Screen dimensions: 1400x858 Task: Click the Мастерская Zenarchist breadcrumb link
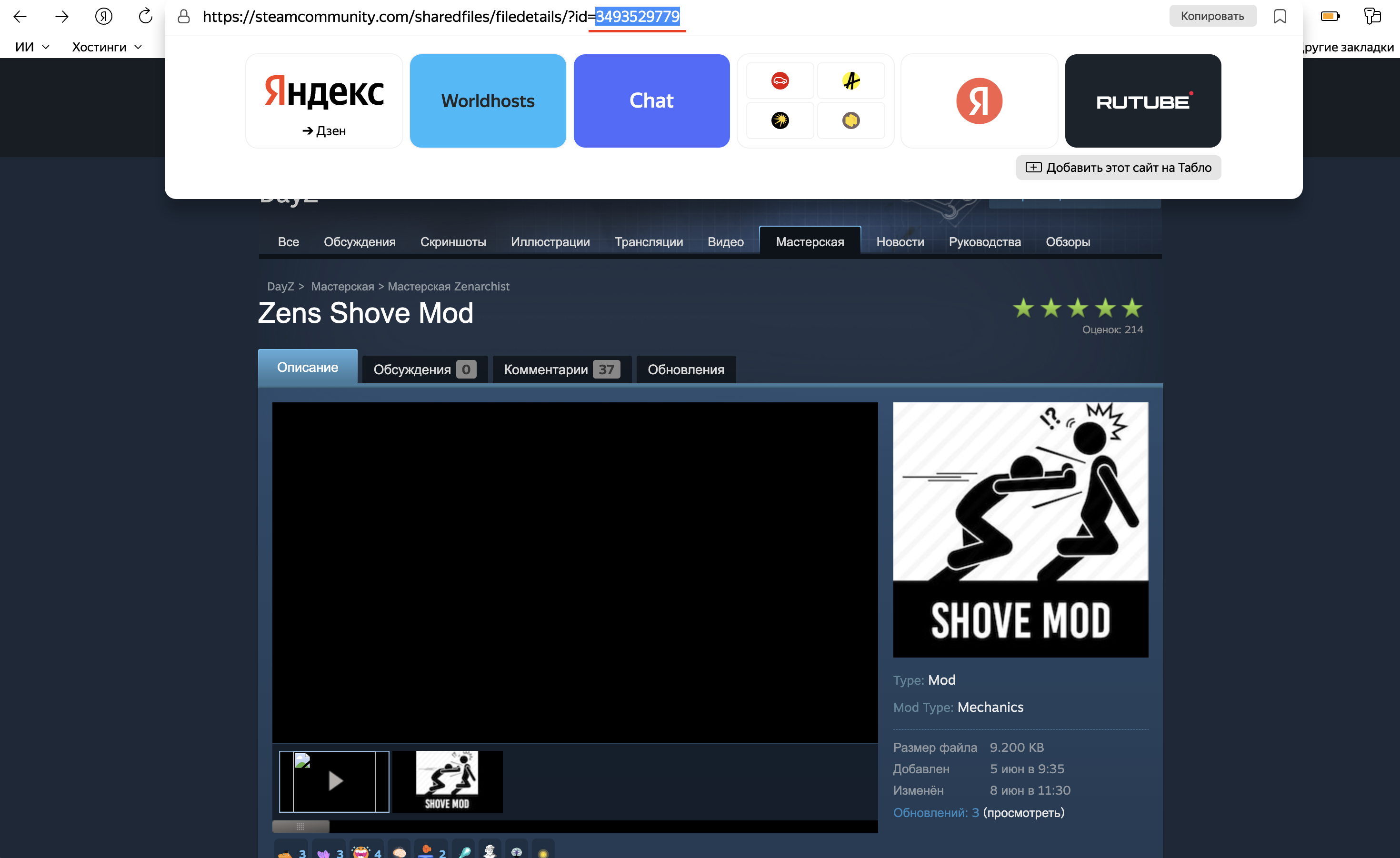(x=448, y=286)
